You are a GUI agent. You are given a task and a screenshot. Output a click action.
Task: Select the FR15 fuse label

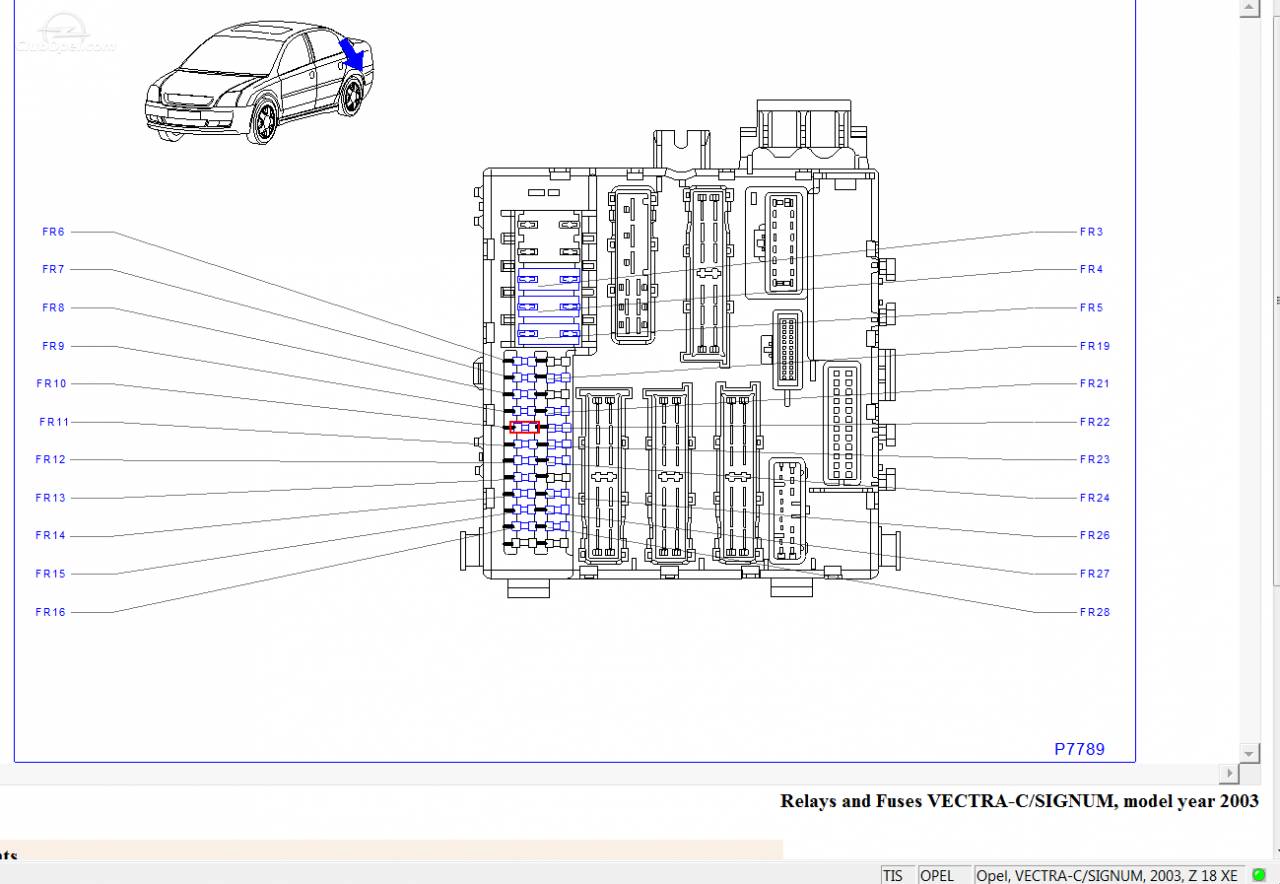pyautogui.click(x=51, y=574)
